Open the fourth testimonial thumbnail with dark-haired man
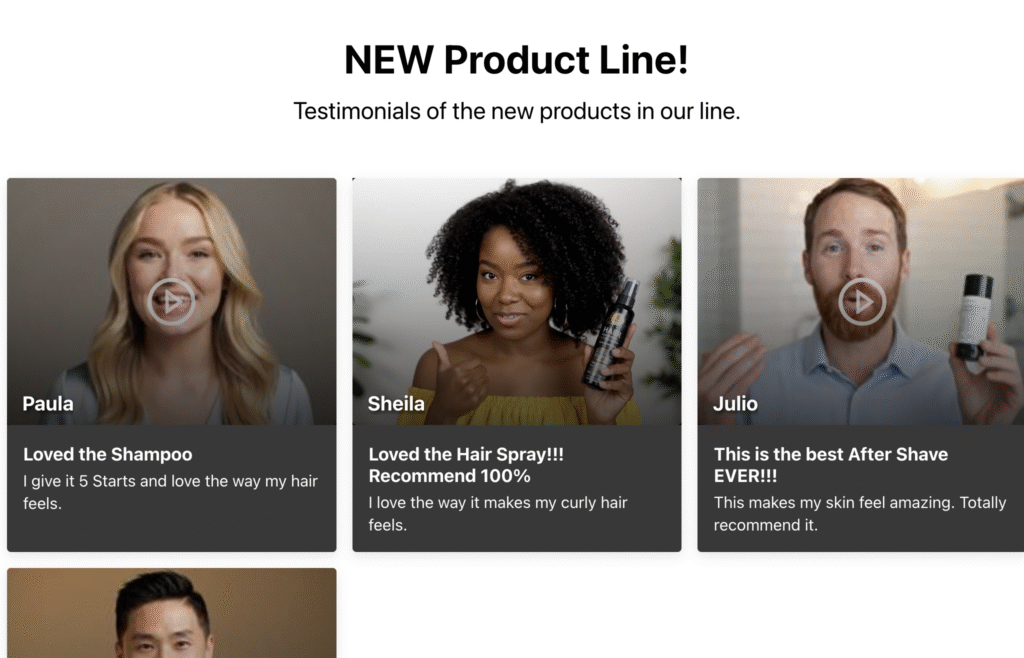Screen dimensions: 1024x658 point(172,613)
